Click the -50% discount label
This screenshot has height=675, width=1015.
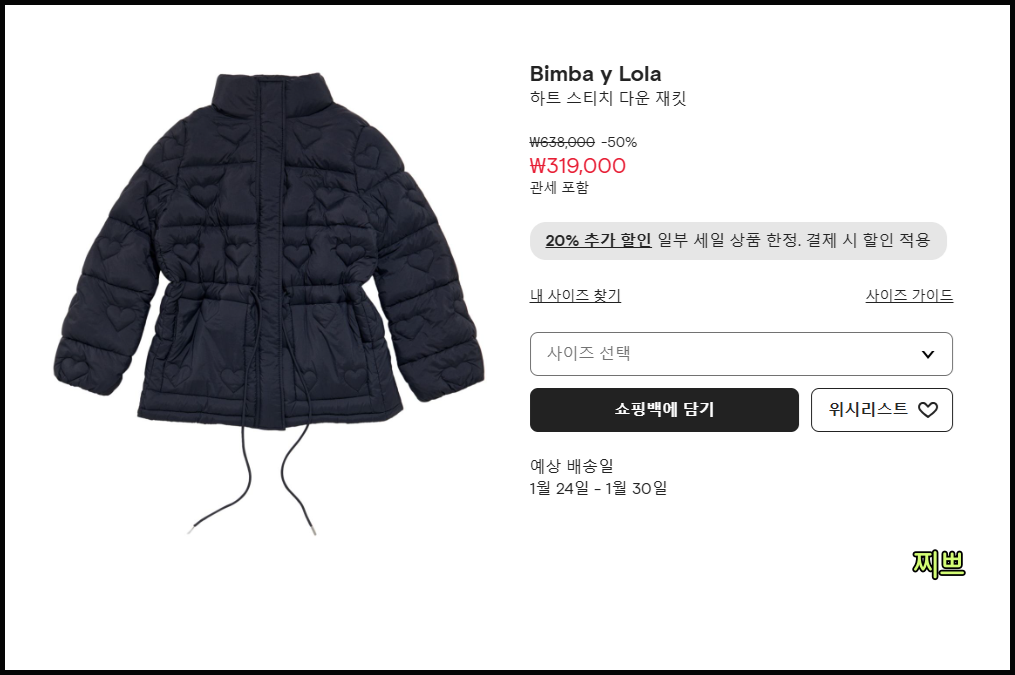pyautogui.click(x=619, y=142)
